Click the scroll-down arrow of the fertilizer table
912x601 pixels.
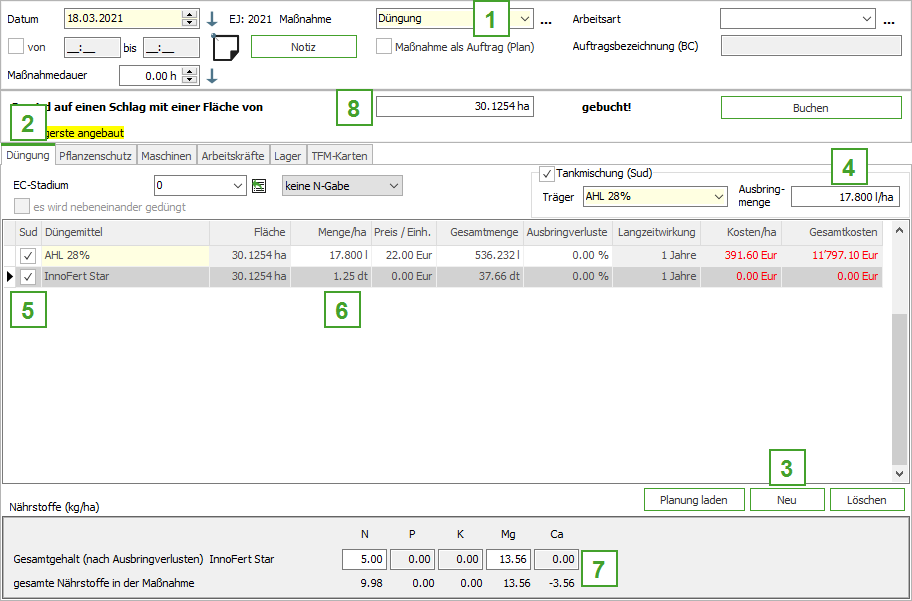(897, 472)
